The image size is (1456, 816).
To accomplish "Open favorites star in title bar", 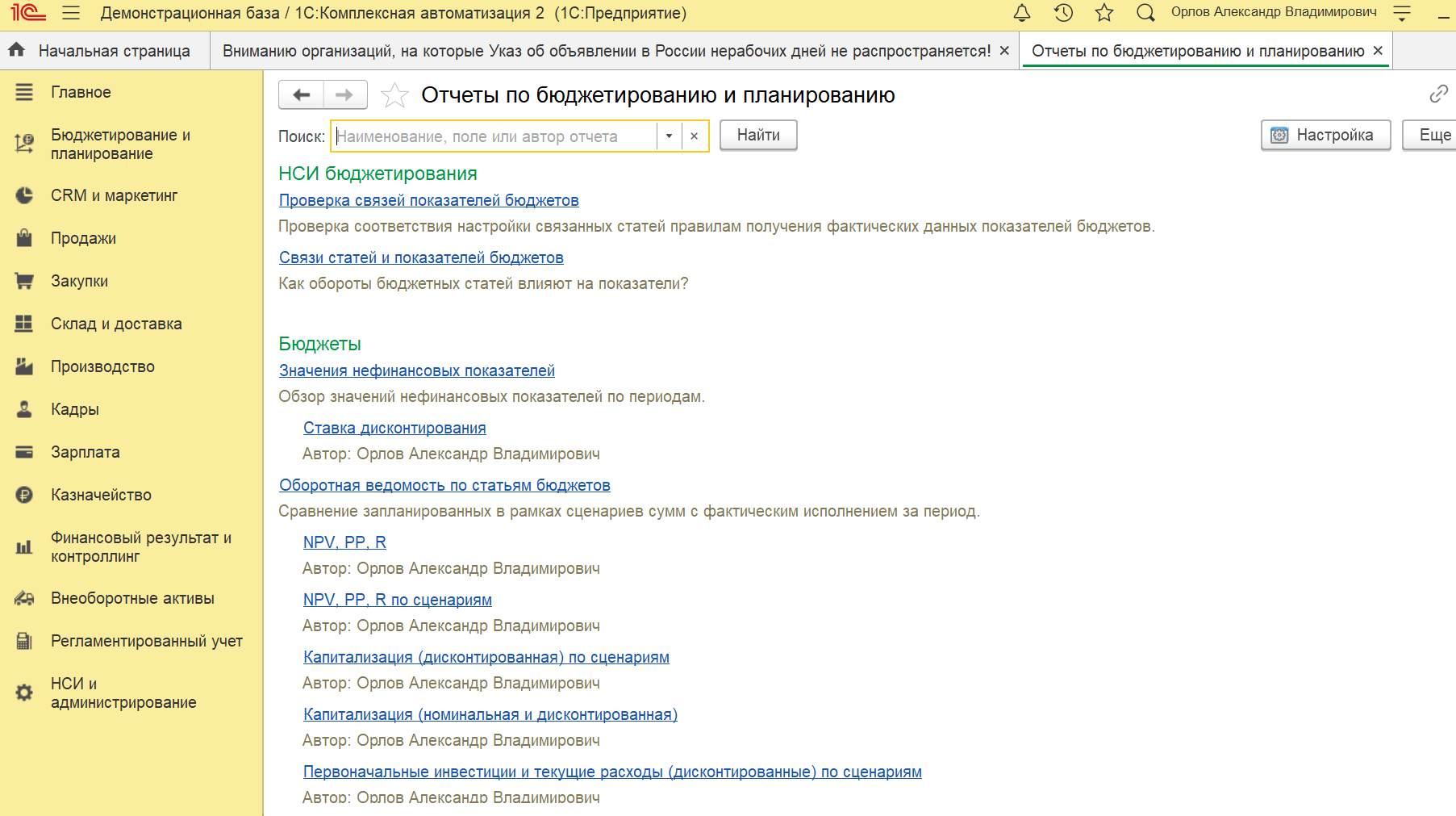I will [1104, 13].
